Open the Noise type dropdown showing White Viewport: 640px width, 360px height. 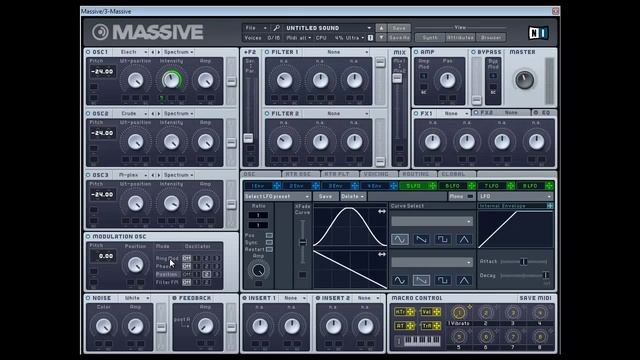(x=136, y=298)
